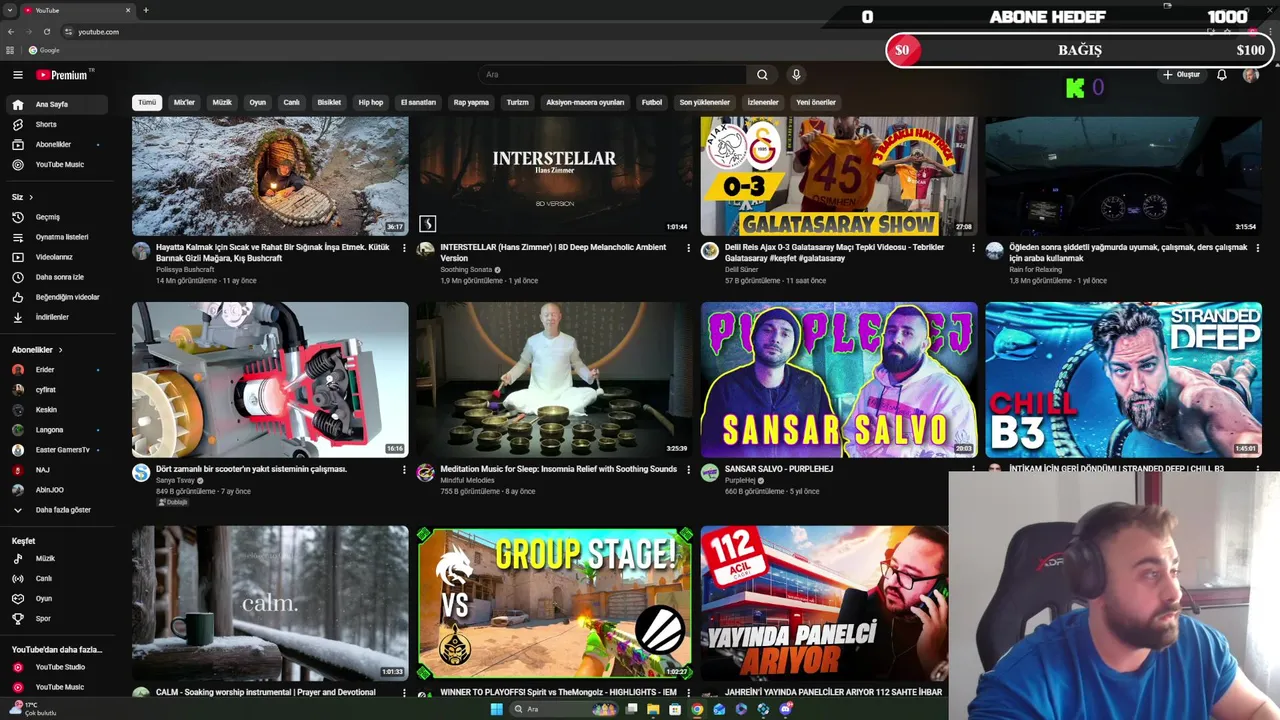Open İndirilenler downloads
Viewport: 1280px width, 720px height.
coord(56,317)
